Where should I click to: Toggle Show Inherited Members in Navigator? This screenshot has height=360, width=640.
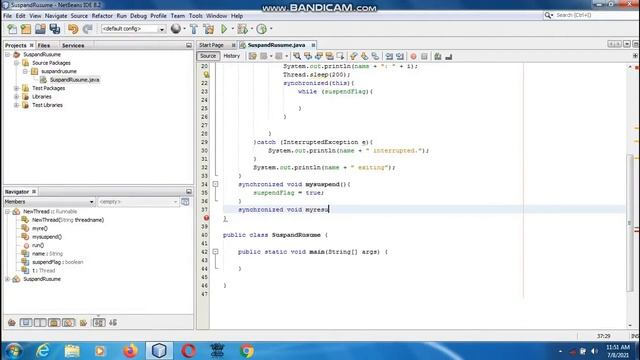(12, 323)
